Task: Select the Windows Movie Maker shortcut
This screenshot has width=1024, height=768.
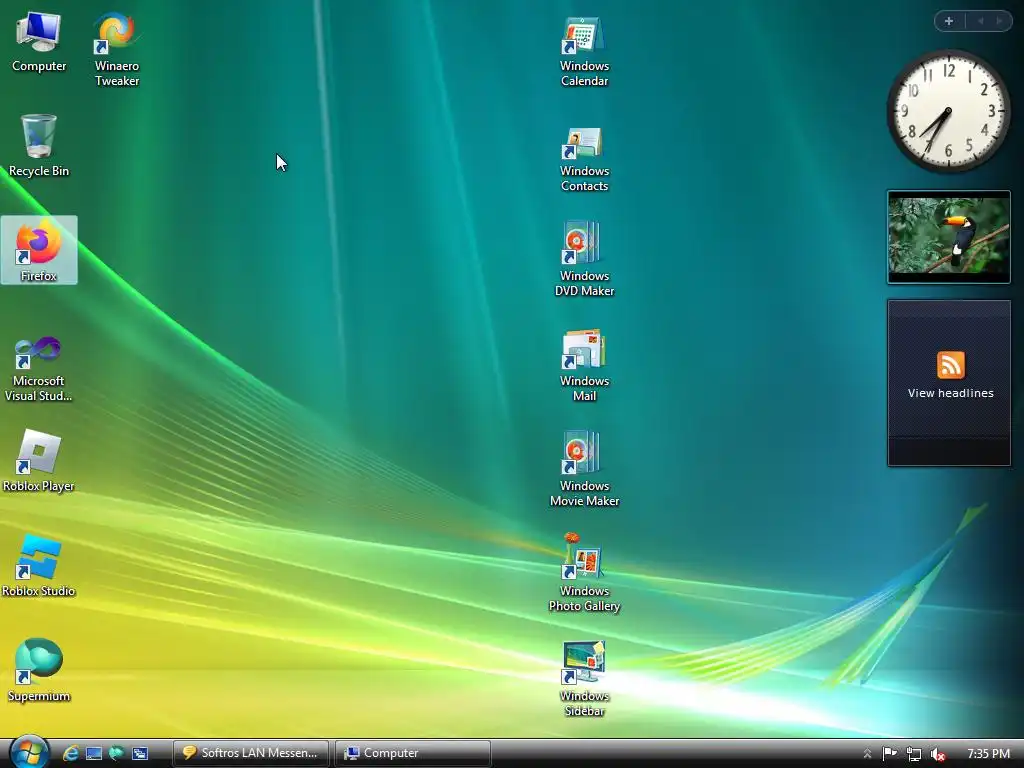Action: click(584, 469)
